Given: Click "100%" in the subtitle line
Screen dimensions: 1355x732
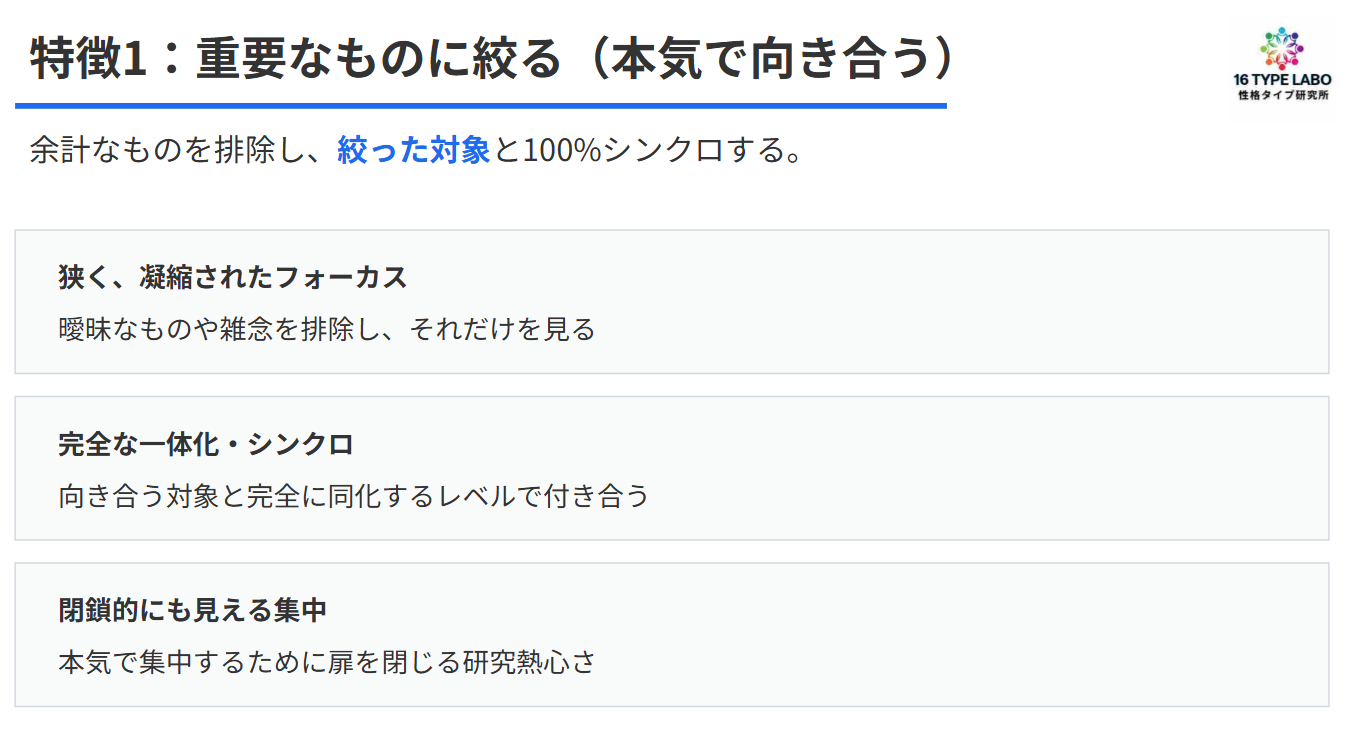Looking at the screenshot, I should 562,150.
